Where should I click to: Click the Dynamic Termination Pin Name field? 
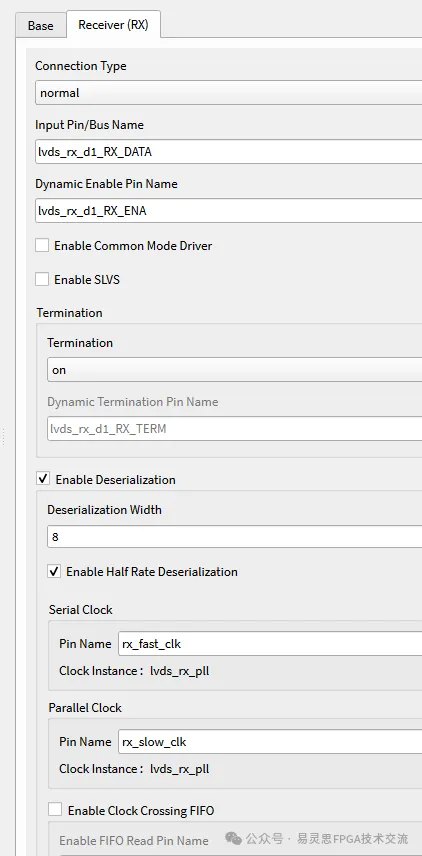(234, 429)
